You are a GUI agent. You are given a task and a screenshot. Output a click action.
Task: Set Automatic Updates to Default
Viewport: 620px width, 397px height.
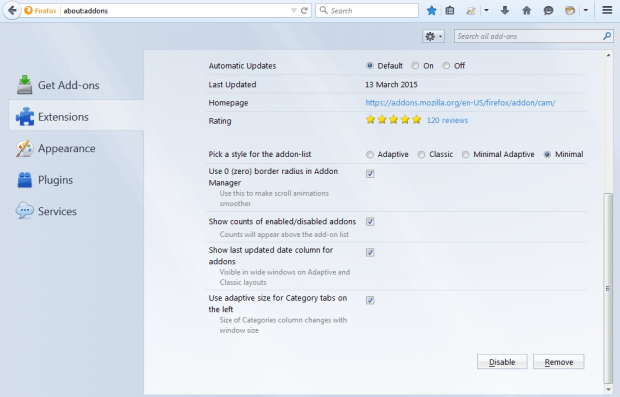(370, 66)
